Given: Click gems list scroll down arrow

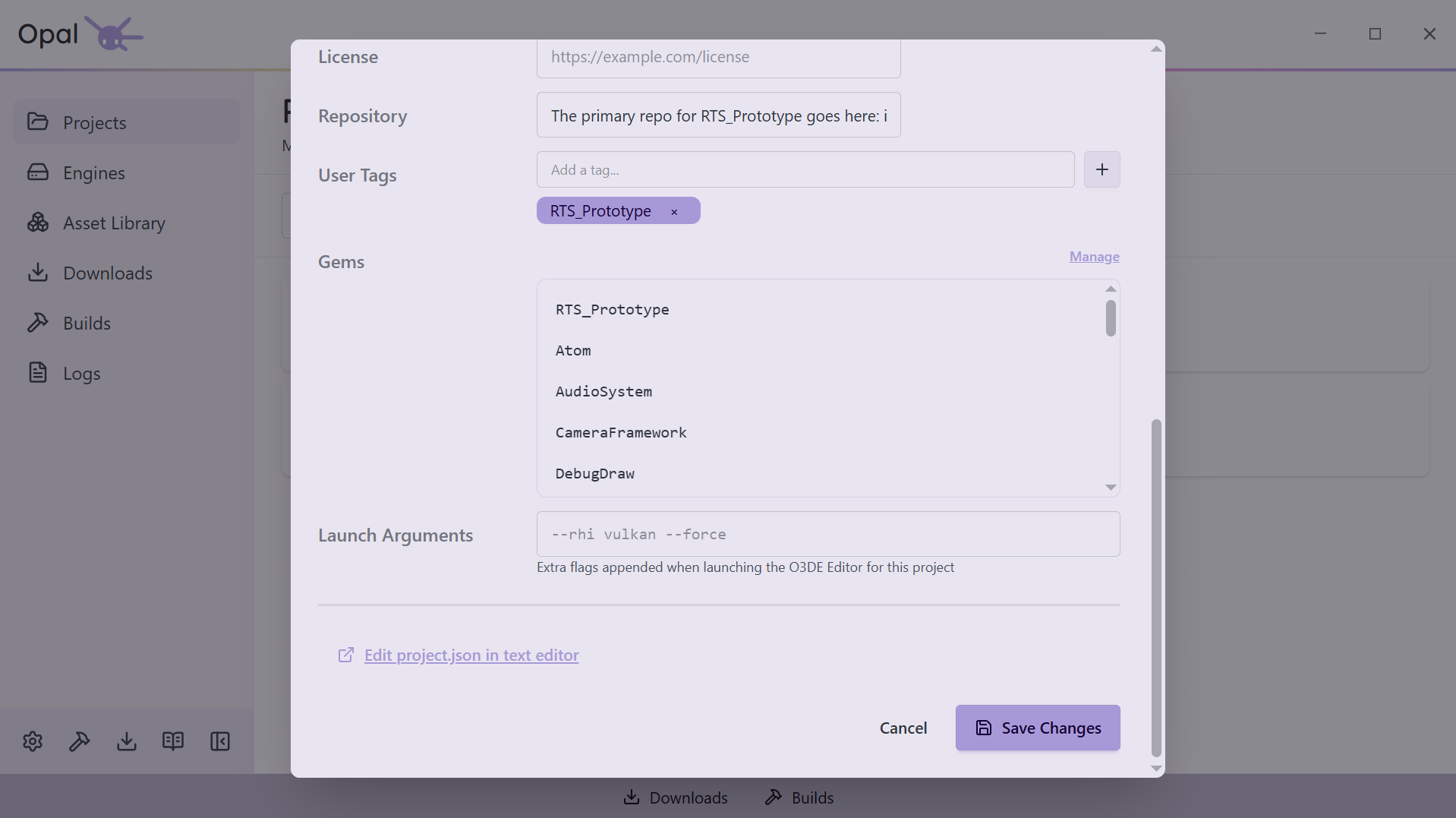Looking at the screenshot, I should (x=1111, y=488).
